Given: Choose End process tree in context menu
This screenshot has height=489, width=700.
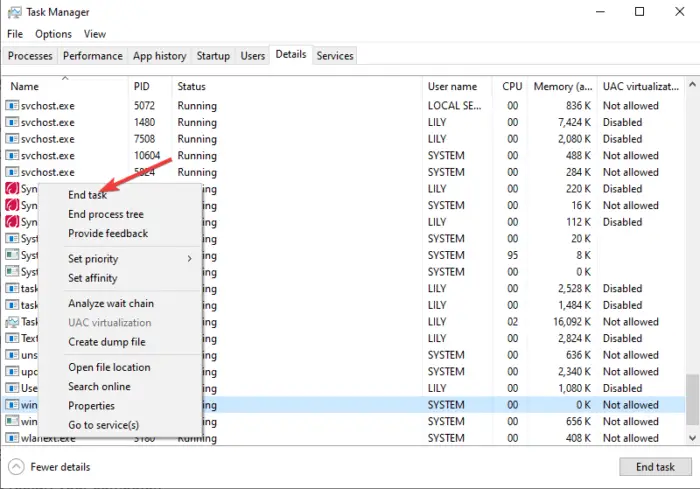Looking at the screenshot, I should click(106, 214).
